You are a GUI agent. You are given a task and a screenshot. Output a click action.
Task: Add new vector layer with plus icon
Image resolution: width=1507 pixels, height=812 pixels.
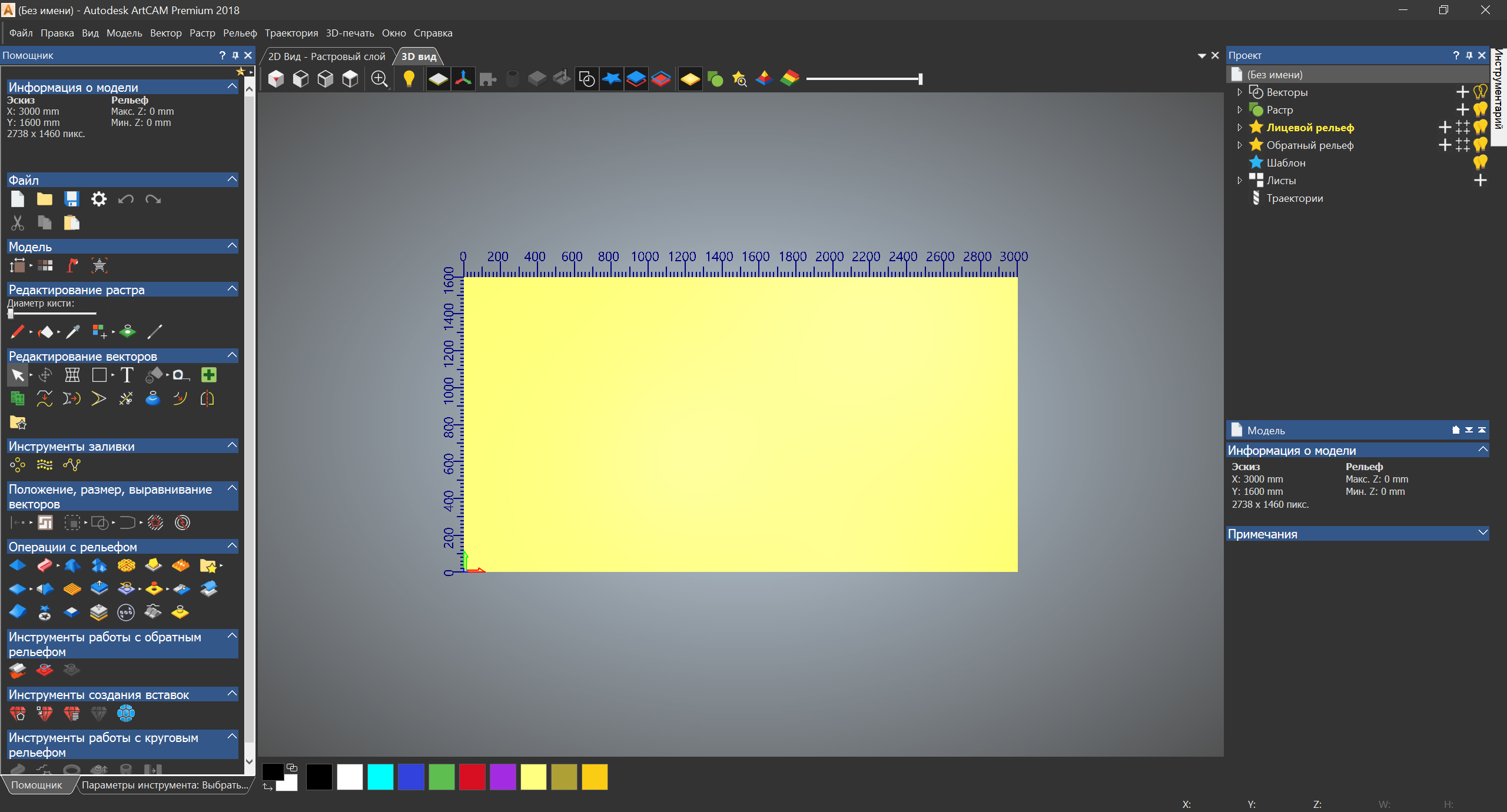pos(1462,92)
